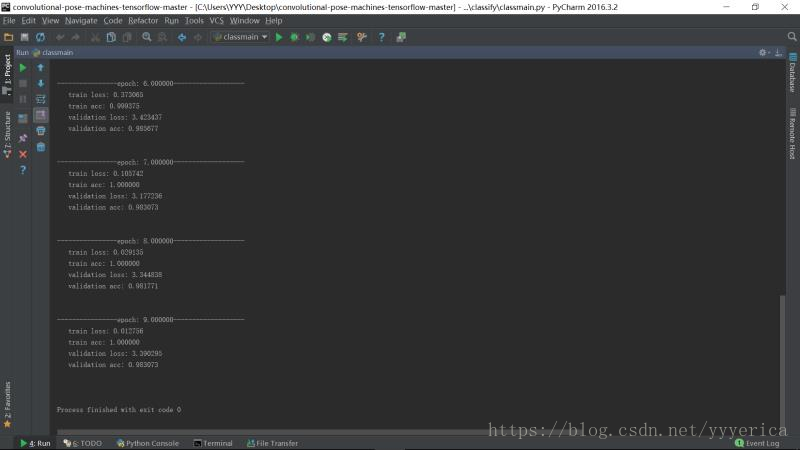The image size is (800, 450).
Task: Open the Run menu
Action: (x=171, y=21)
